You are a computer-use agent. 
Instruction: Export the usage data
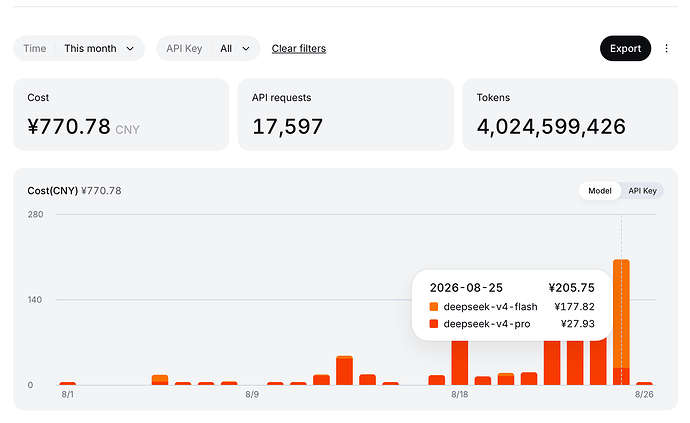click(625, 48)
